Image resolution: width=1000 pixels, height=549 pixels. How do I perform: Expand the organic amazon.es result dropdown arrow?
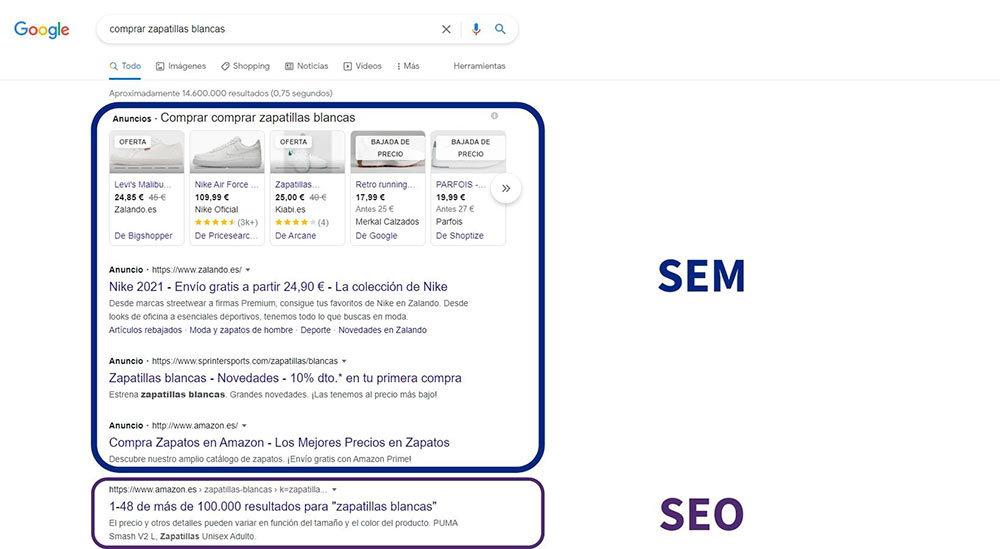(x=334, y=490)
